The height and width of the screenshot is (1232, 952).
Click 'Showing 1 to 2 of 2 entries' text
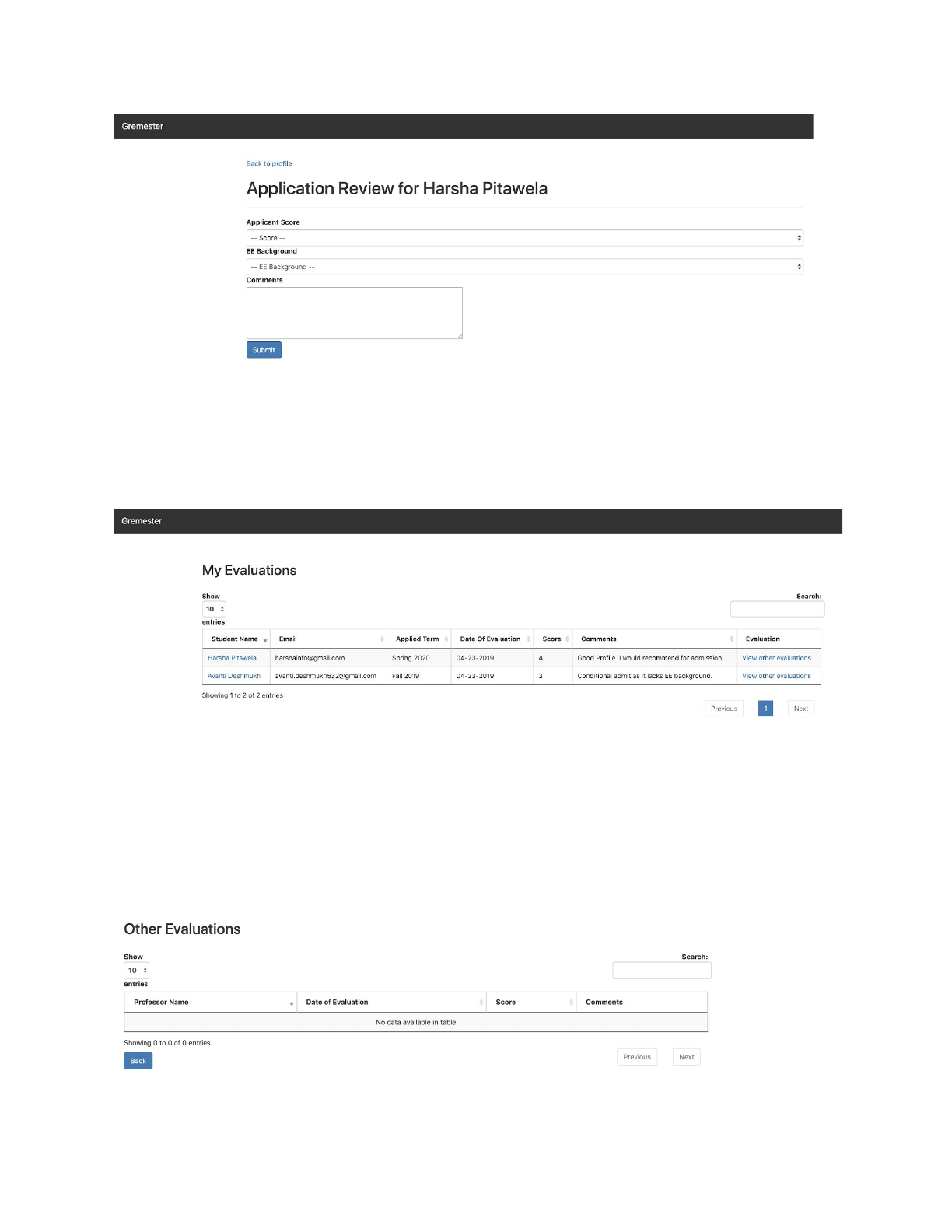pyautogui.click(x=243, y=695)
